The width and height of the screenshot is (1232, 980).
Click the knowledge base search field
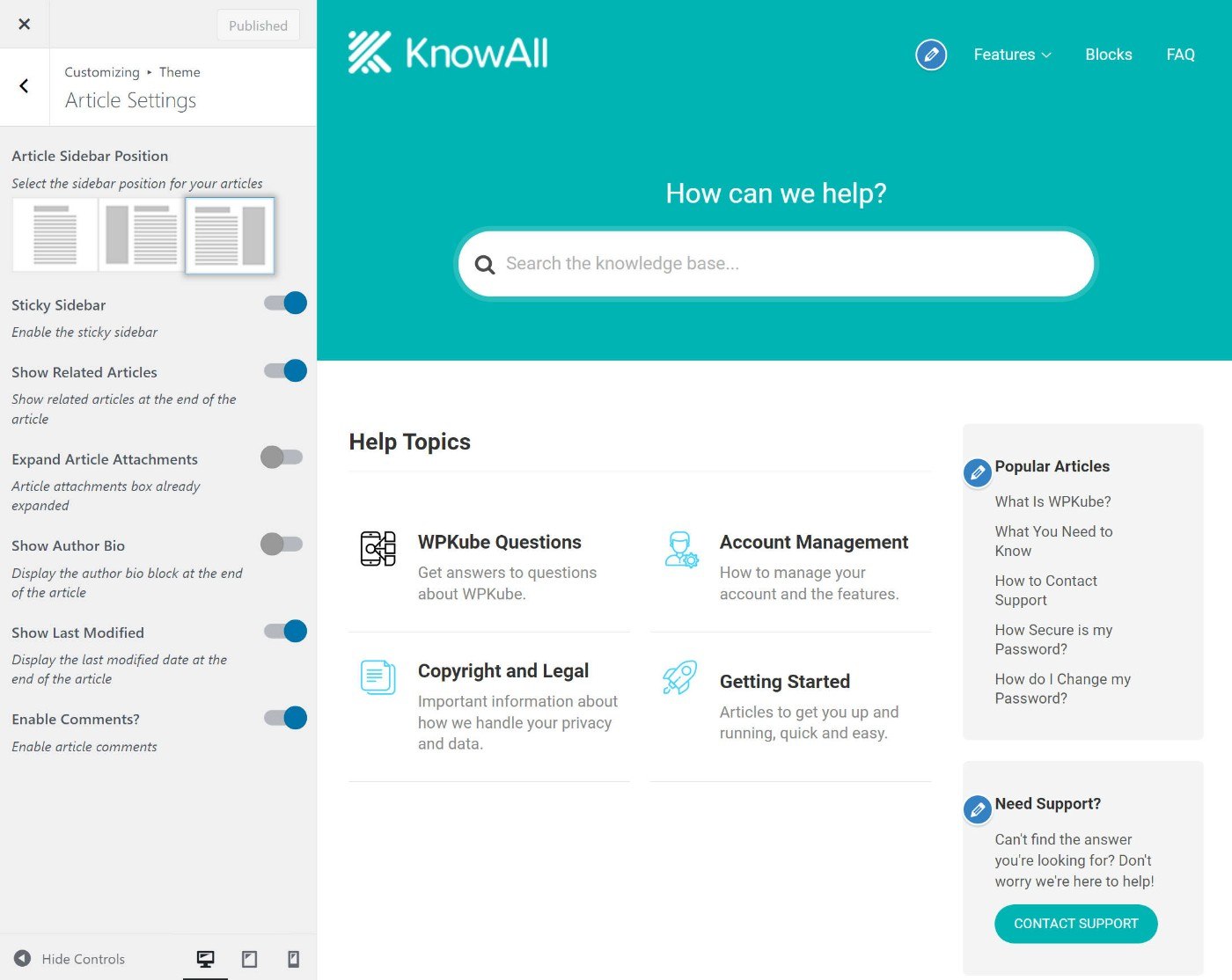[x=776, y=264]
